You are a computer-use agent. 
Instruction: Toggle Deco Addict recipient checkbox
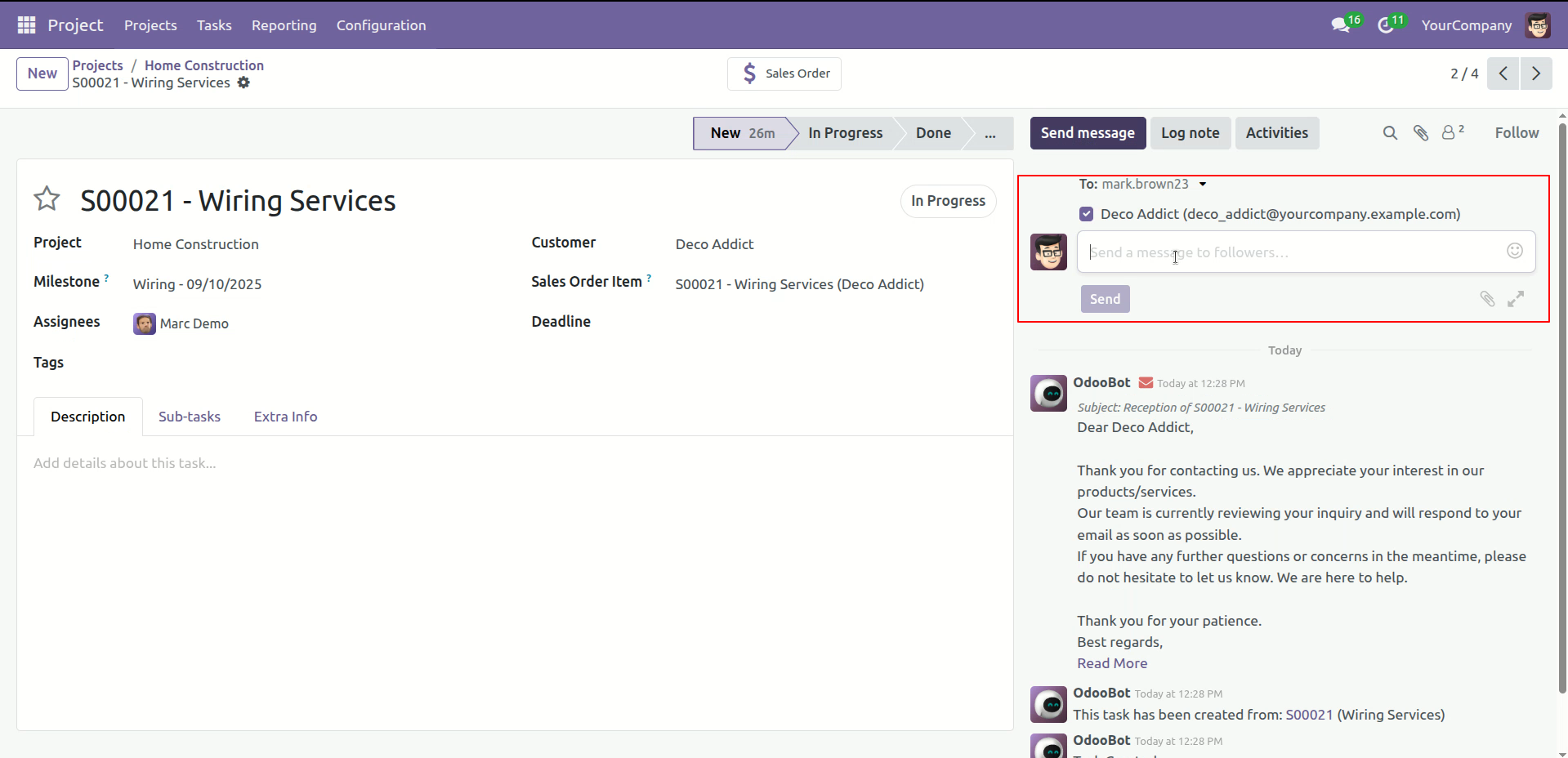point(1086,214)
